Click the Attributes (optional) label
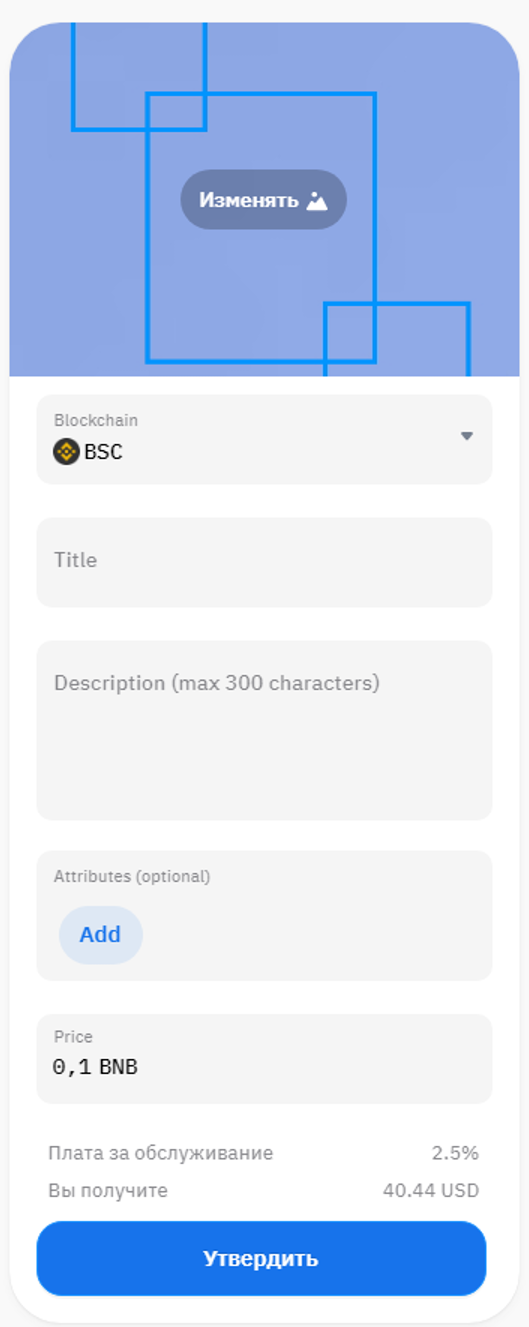The image size is (529, 1327). pyautogui.click(x=132, y=876)
